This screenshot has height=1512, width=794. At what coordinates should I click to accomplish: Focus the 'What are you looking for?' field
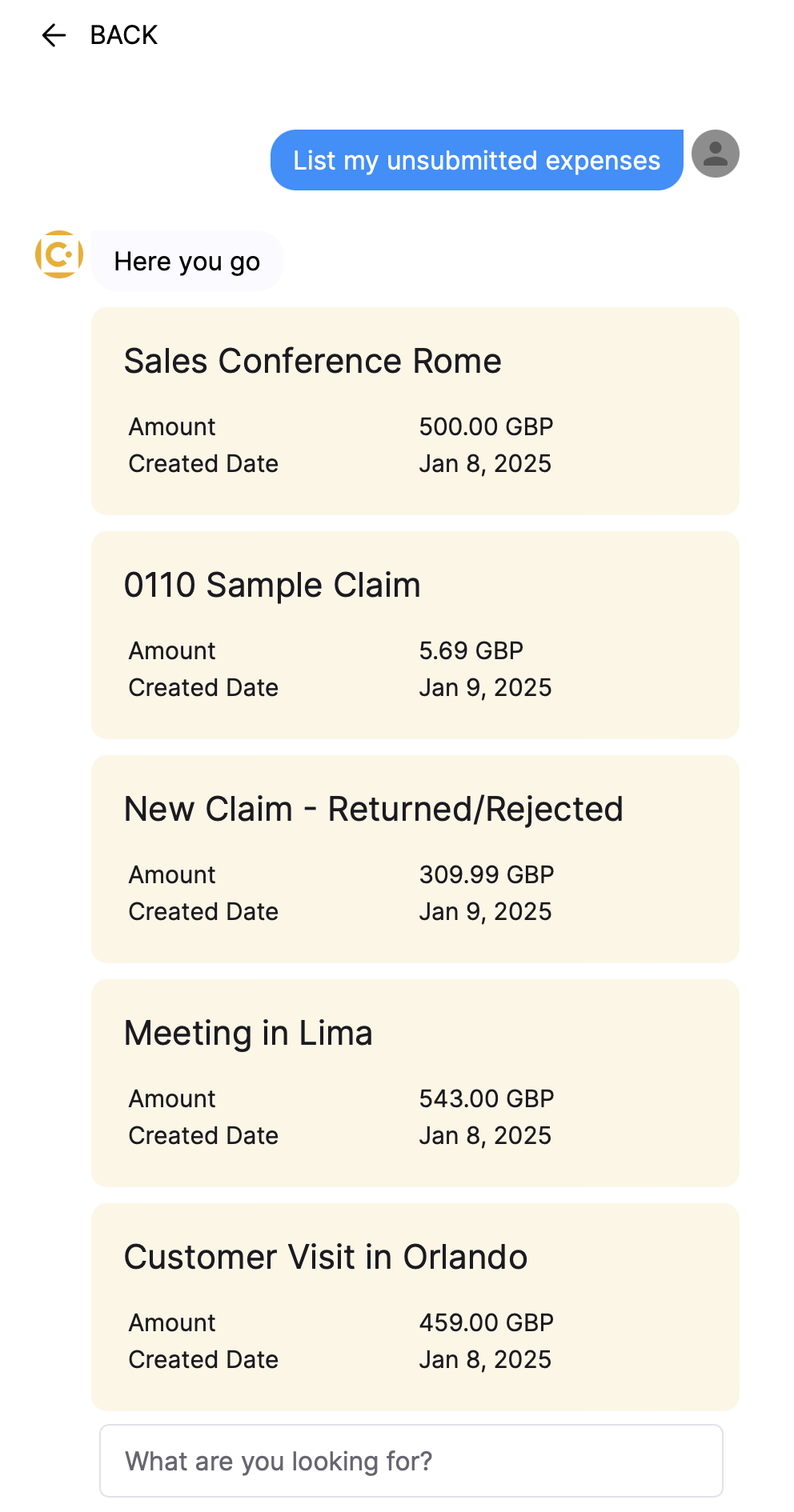tap(411, 1461)
